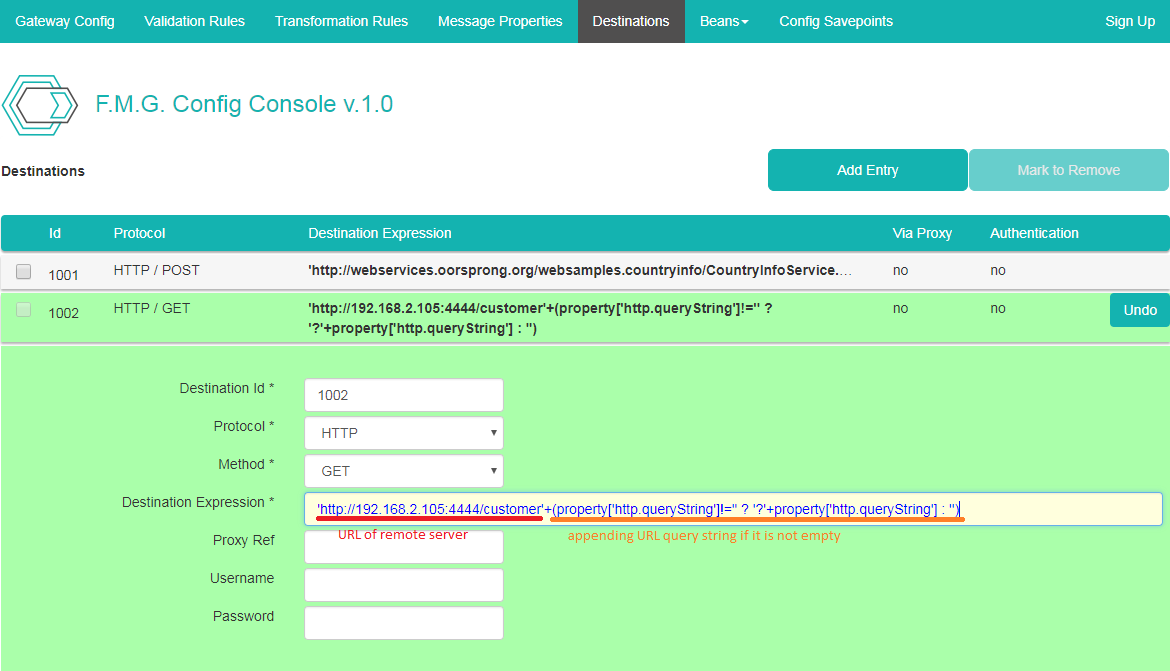Expand the Beans dropdown menu

click(x=724, y=21)
